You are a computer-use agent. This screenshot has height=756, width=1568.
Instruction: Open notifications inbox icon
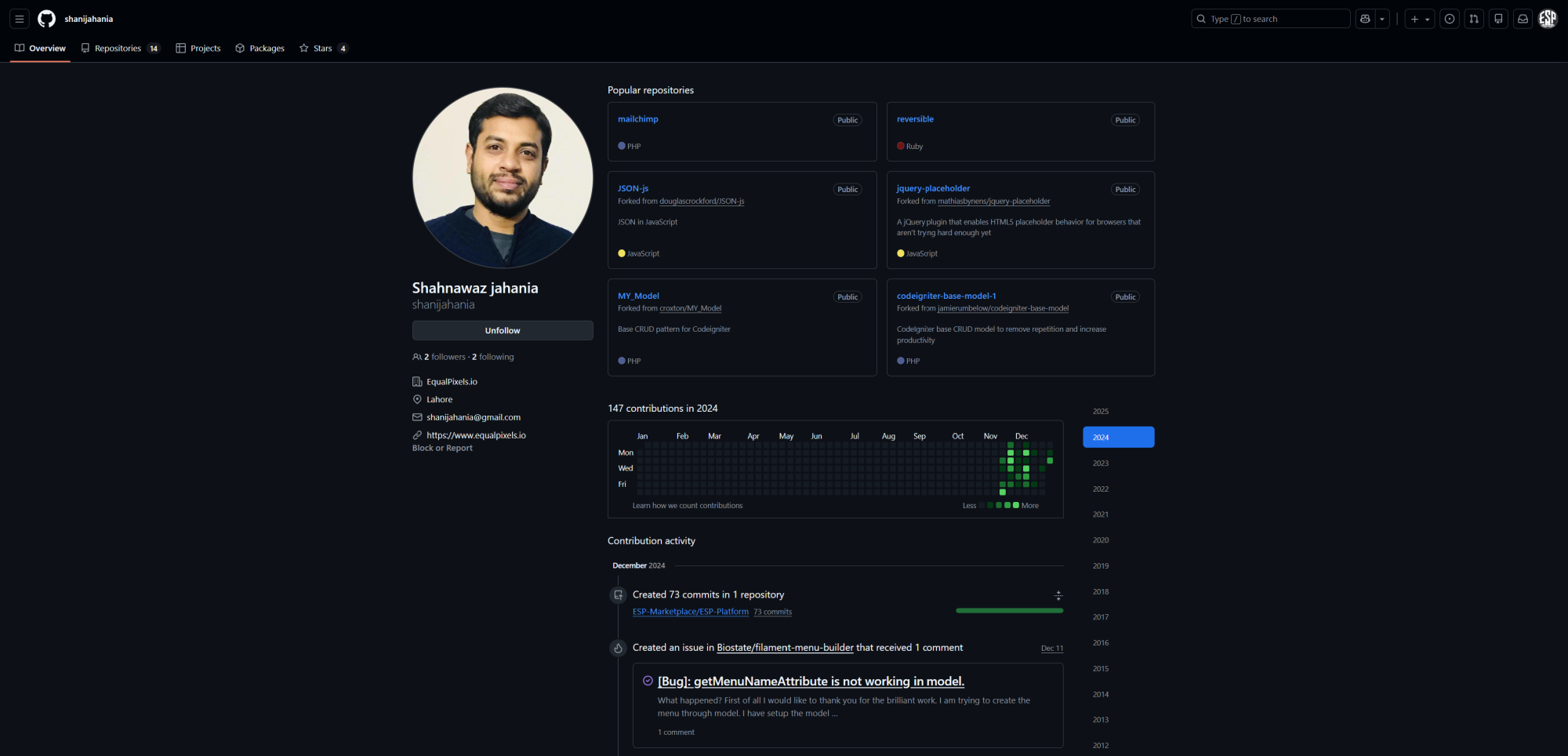(1522, 18)
